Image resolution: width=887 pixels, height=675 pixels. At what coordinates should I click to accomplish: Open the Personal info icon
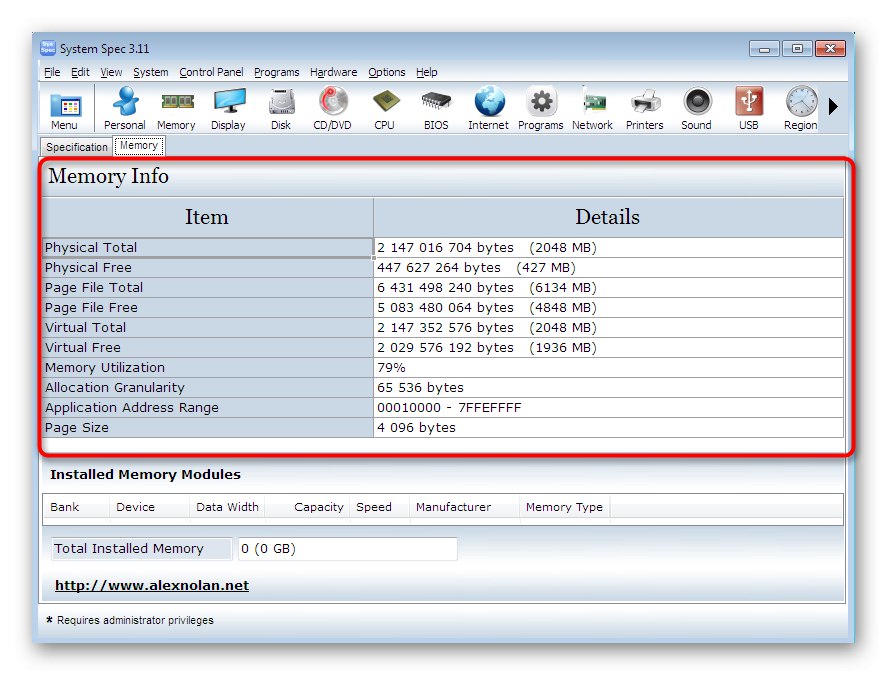click(125, 109)
